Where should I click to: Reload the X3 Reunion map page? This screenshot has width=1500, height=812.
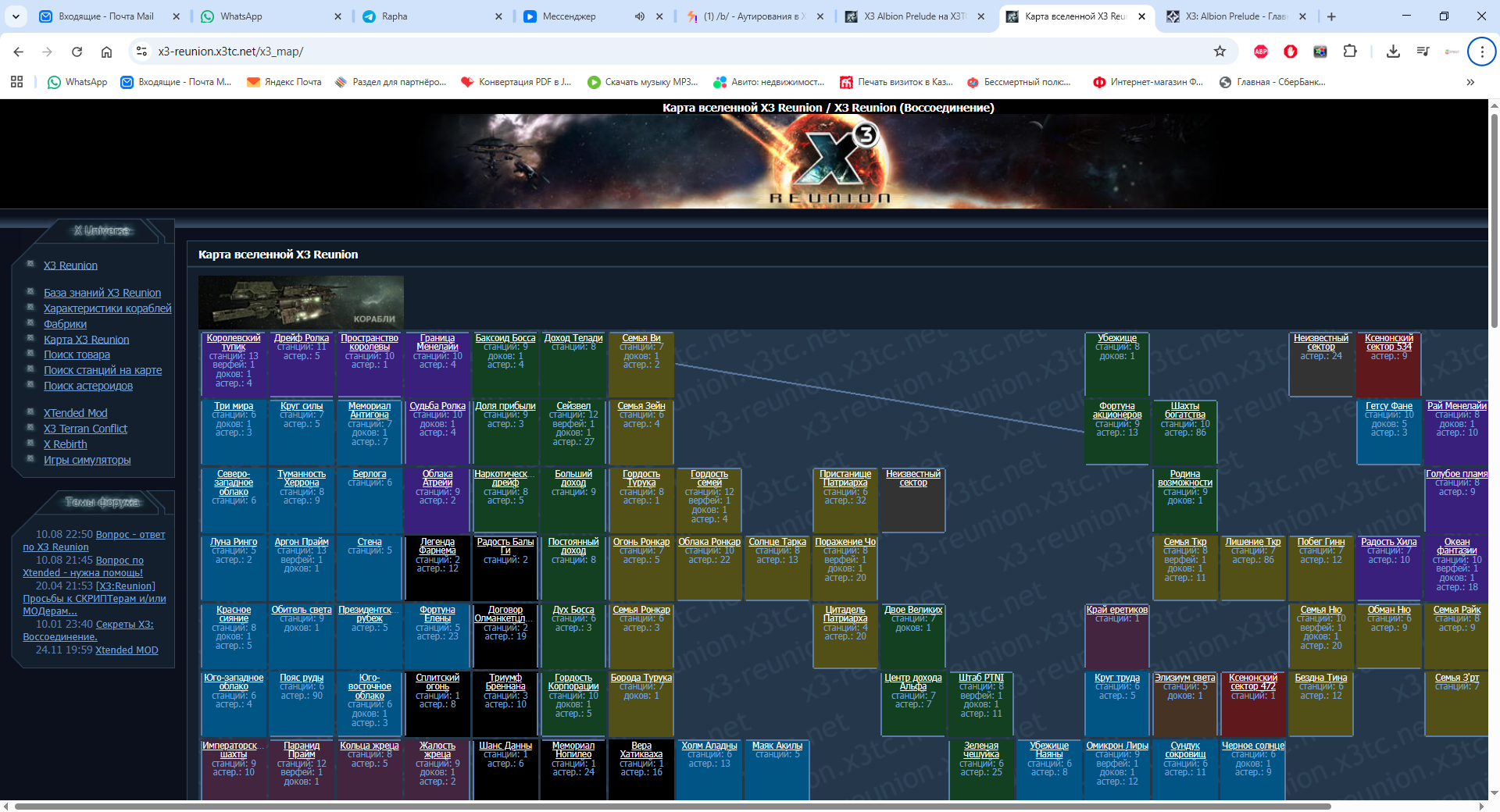pos(77,52)
